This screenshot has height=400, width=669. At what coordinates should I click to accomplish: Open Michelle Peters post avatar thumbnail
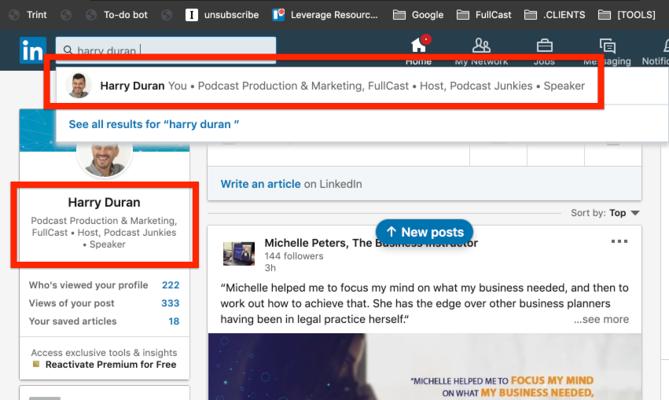(x=239, y=253)
